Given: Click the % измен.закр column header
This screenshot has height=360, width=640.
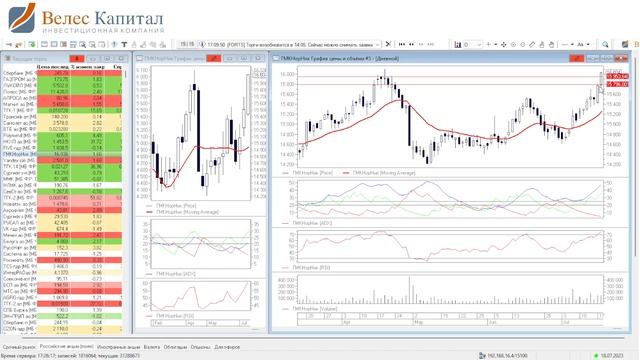Looking at the screenshot, I should [87, 67].
